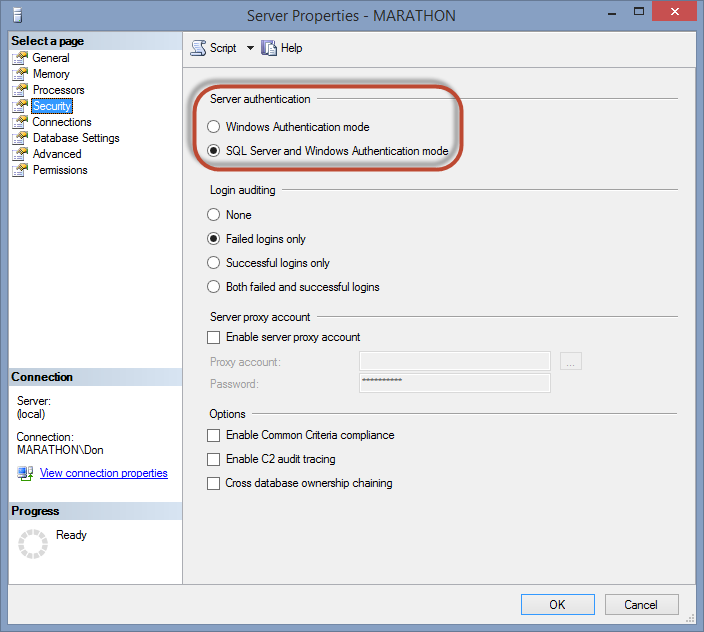Go to the Database Settings page
Screen dimensions: 704x632
click(x=76, y=138)
